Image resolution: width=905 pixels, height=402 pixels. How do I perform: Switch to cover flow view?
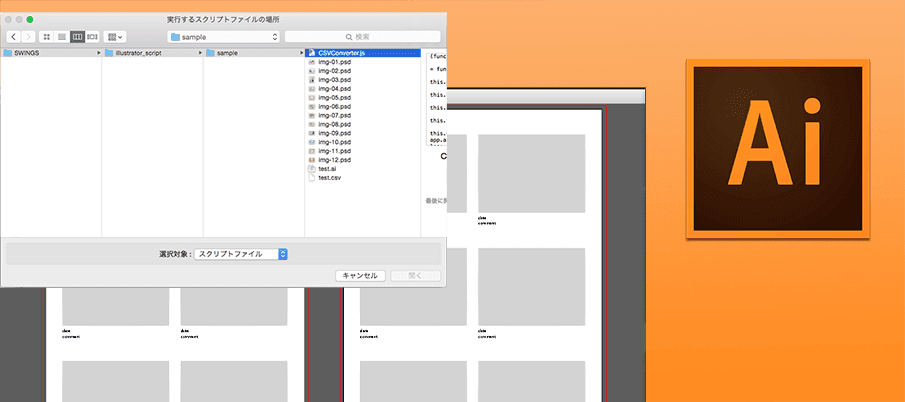point(92,37)
